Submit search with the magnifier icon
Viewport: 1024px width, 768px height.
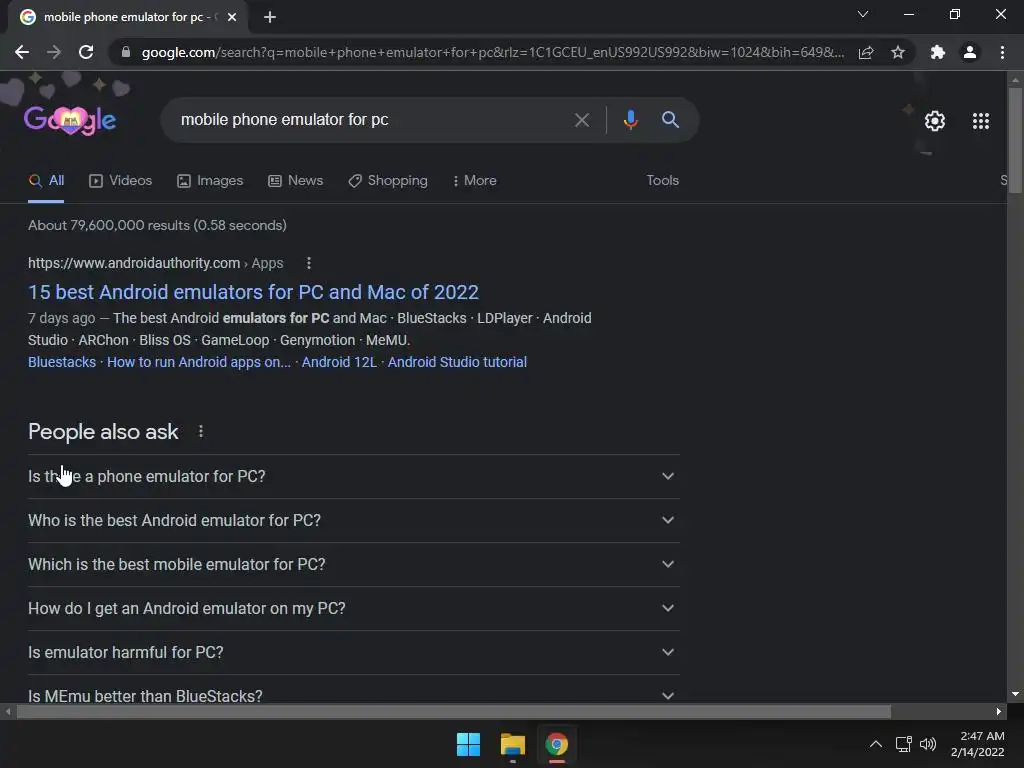point(670,120)
